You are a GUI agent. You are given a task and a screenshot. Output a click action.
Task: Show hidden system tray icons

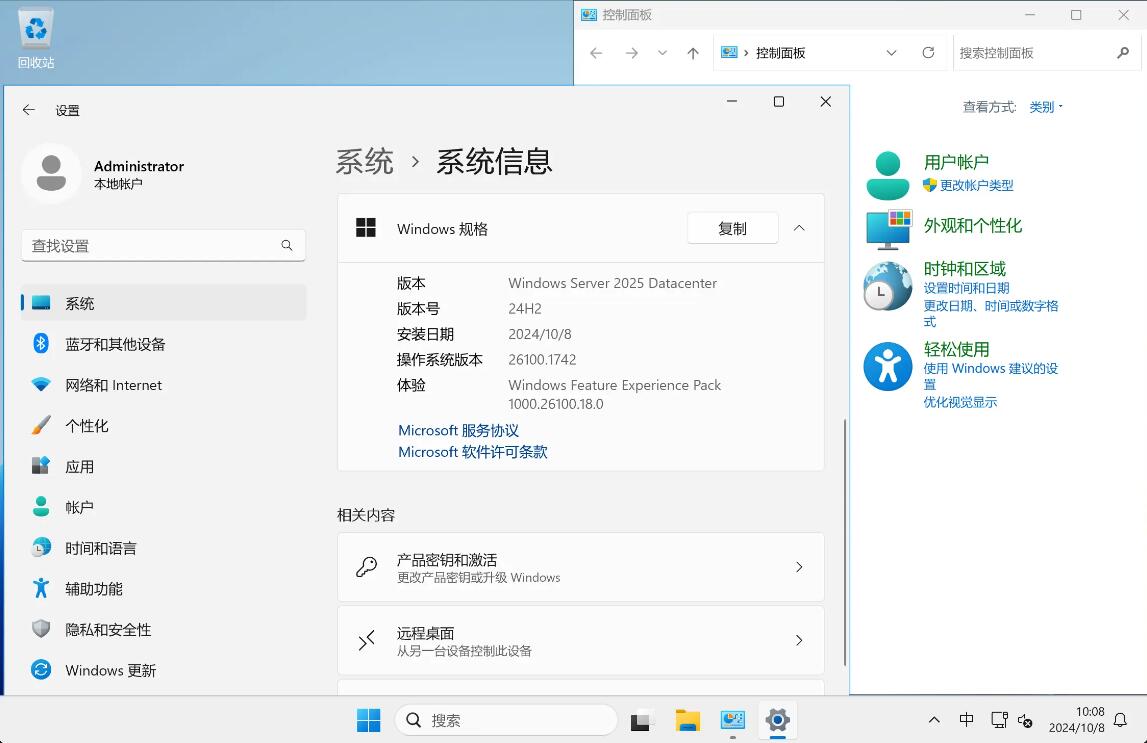(934, 720)
